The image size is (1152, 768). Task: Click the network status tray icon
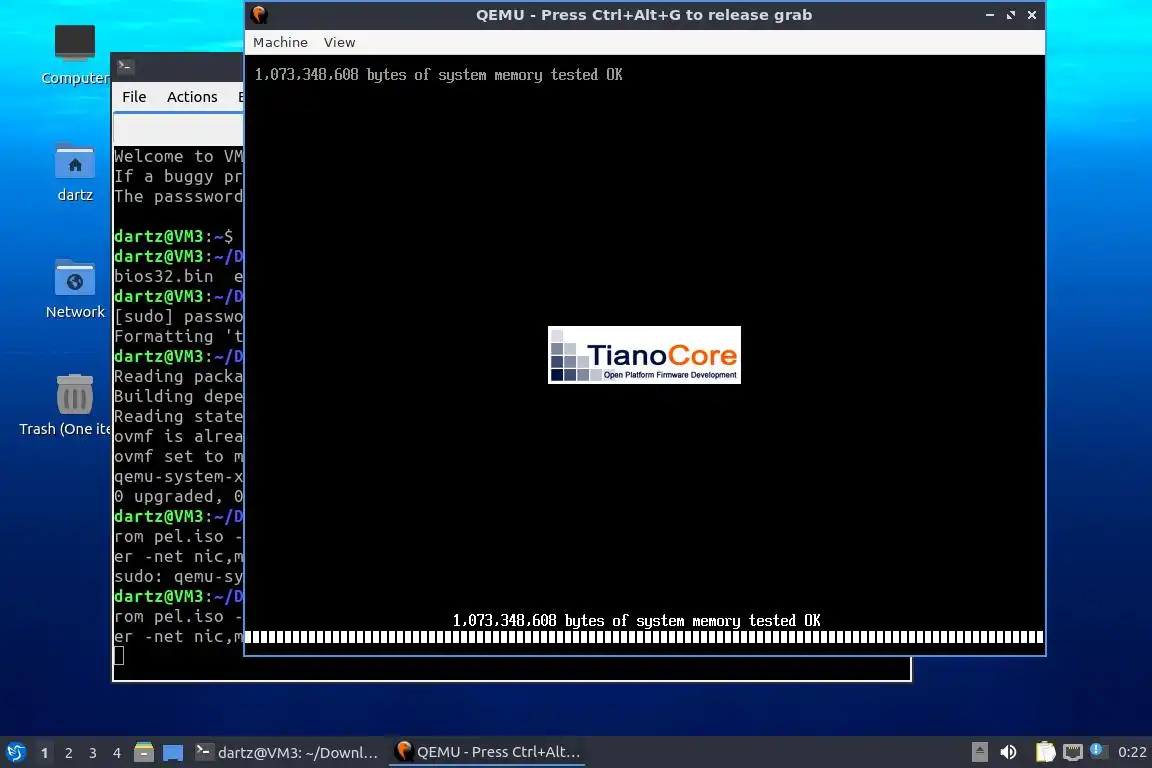coord(1073,753)
